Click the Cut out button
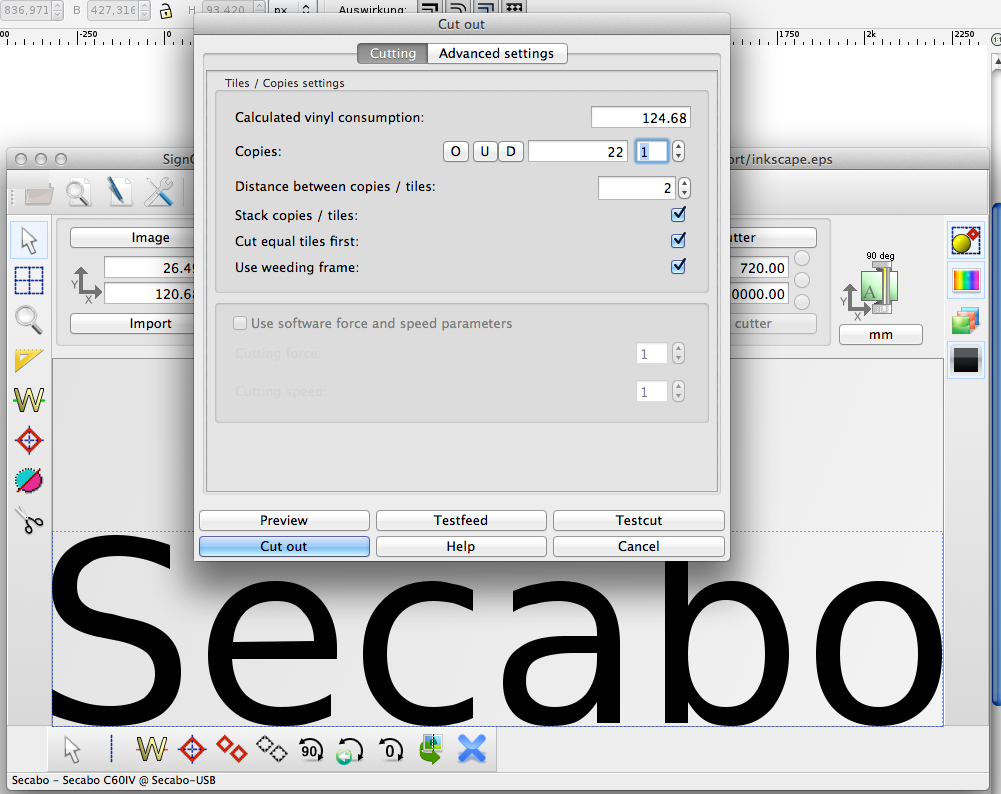Viewport: 1001px width, 794px height. point(284,546)
